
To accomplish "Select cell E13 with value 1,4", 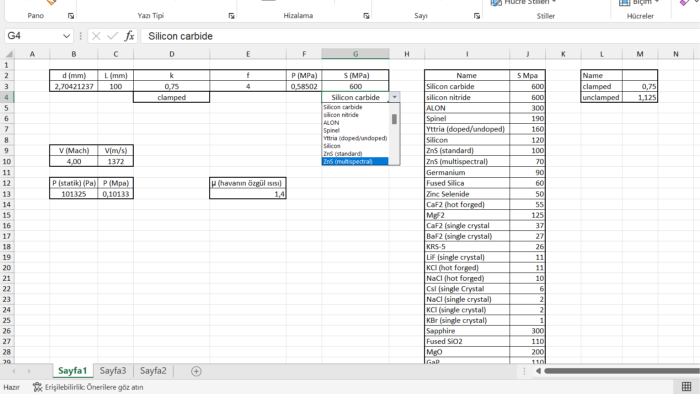I will pyautogui.click(x=248, y=194).
